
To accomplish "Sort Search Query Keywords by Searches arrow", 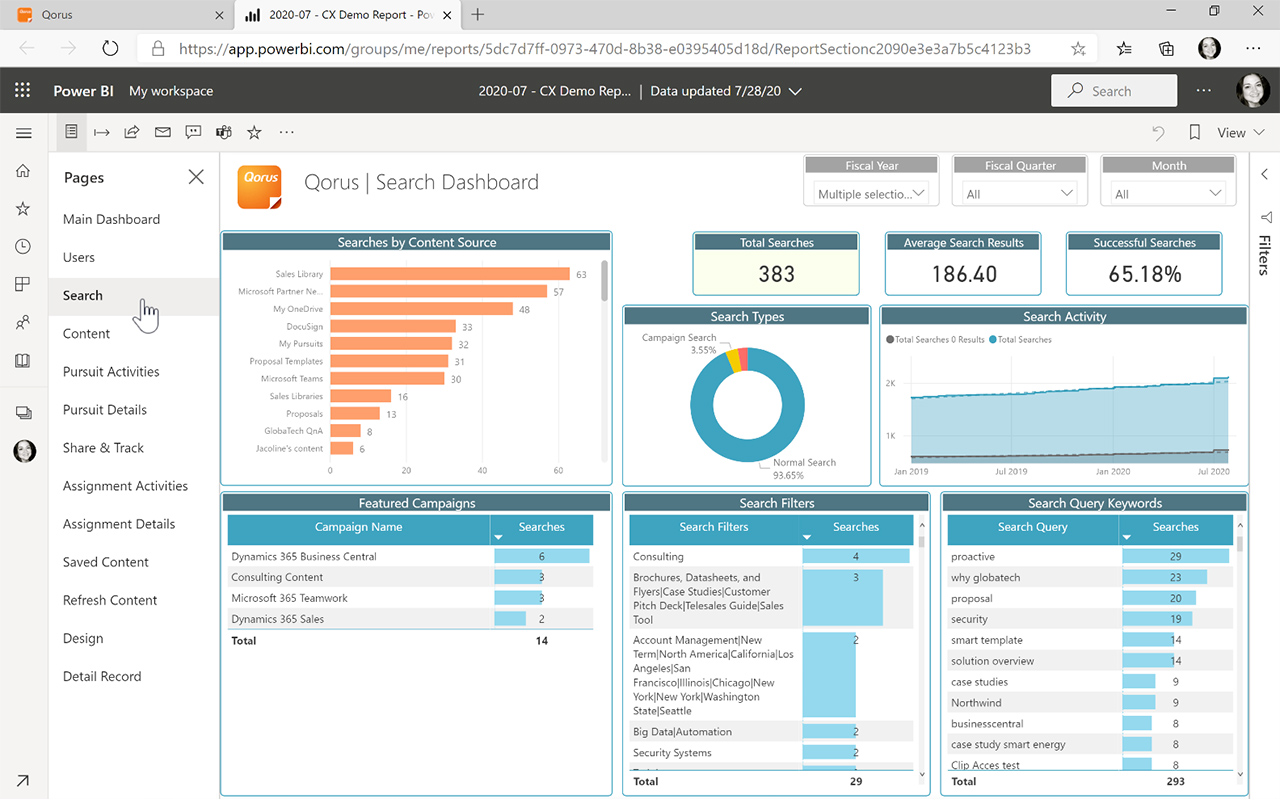I will click(x=1127, y=538).
